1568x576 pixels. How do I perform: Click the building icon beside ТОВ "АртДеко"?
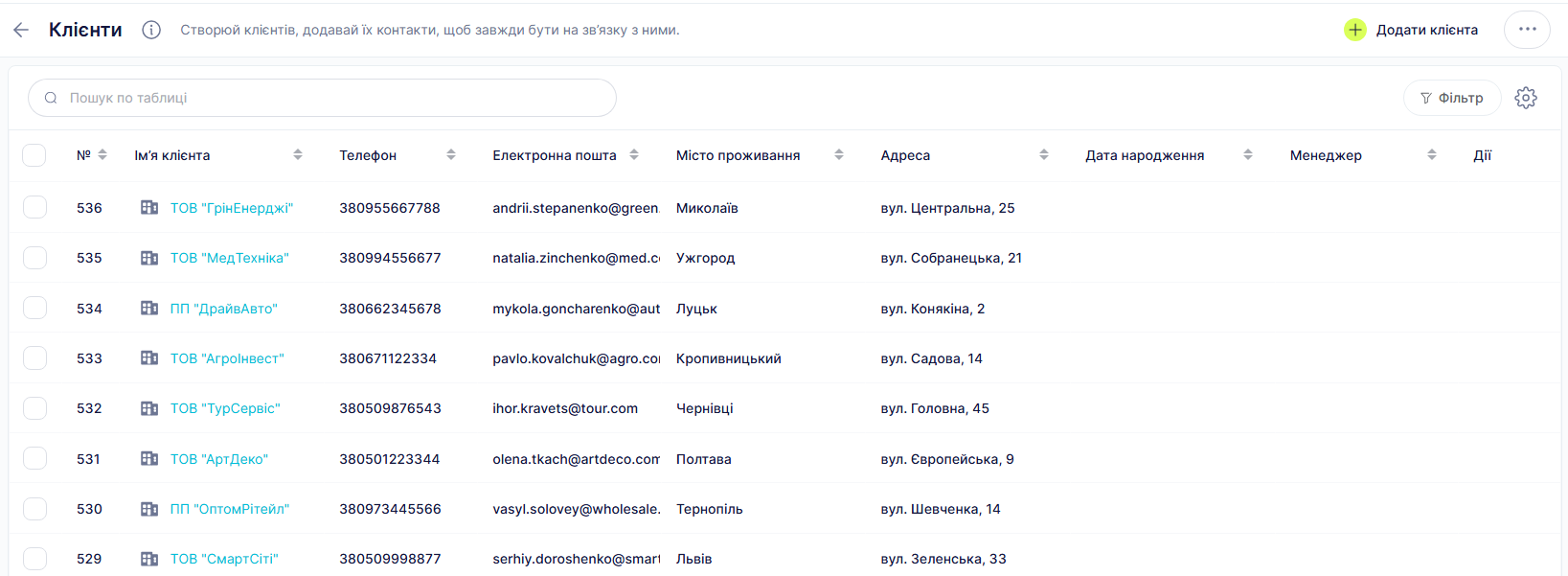point(149,459)
